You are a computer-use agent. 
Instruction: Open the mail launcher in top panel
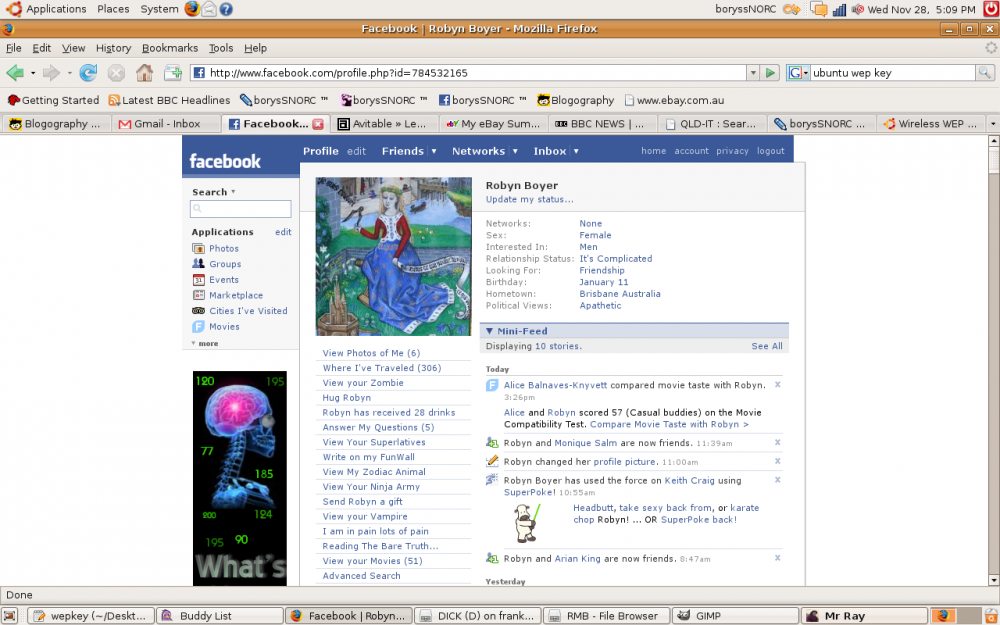pyautogui.click(x=209, y=9)
